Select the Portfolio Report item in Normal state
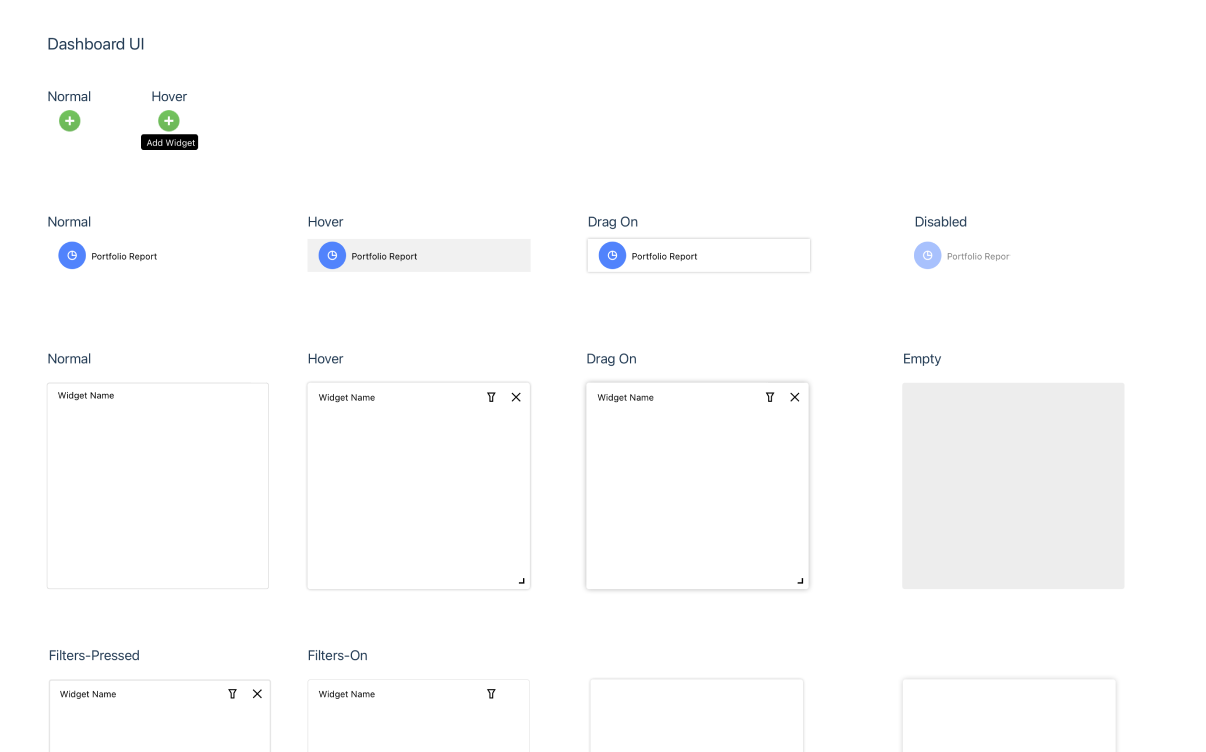The width and height of the screenshot is (1206, 752). [108, 255]
